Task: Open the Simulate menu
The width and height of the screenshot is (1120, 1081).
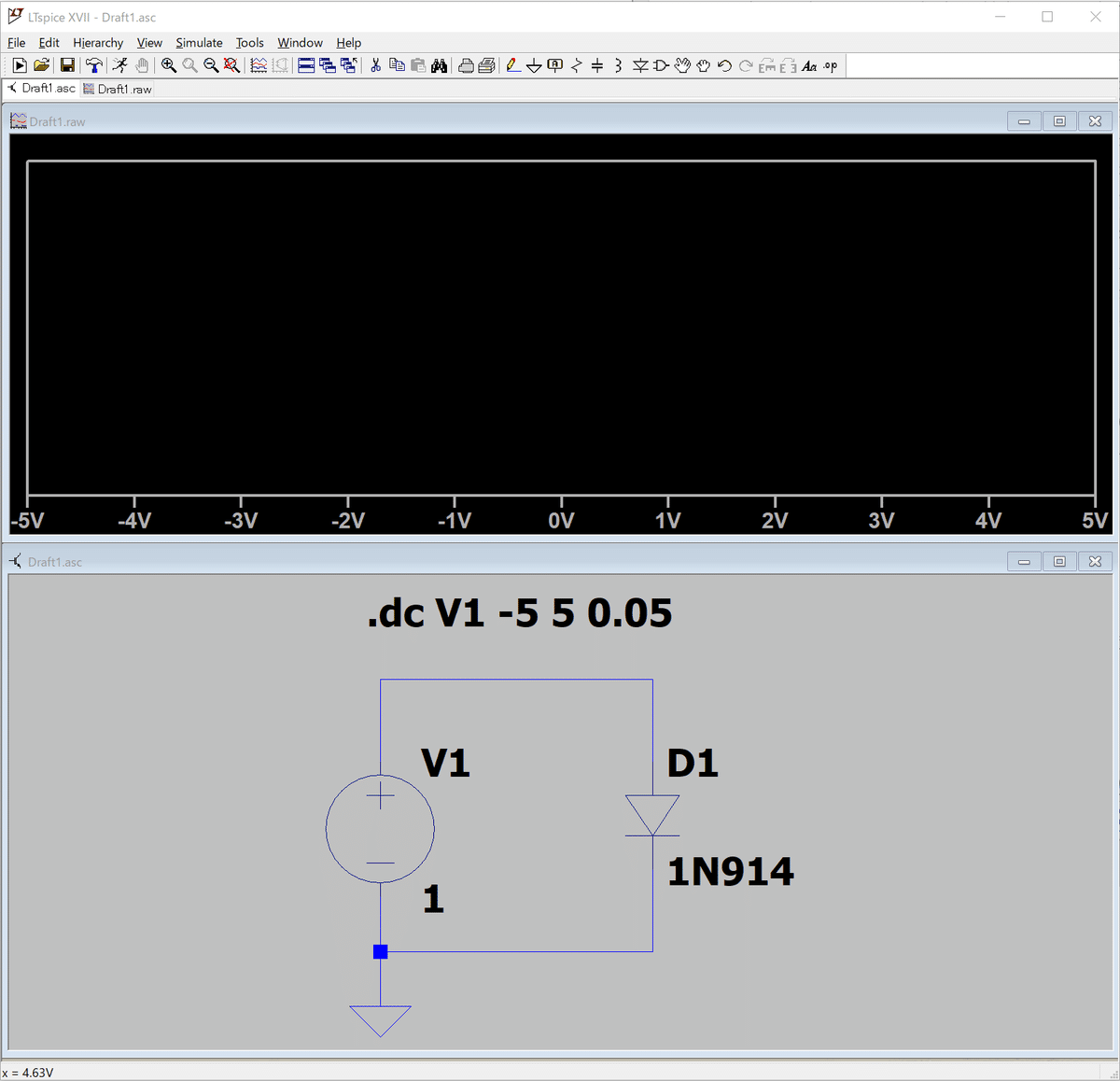Action: click(199, 43)
